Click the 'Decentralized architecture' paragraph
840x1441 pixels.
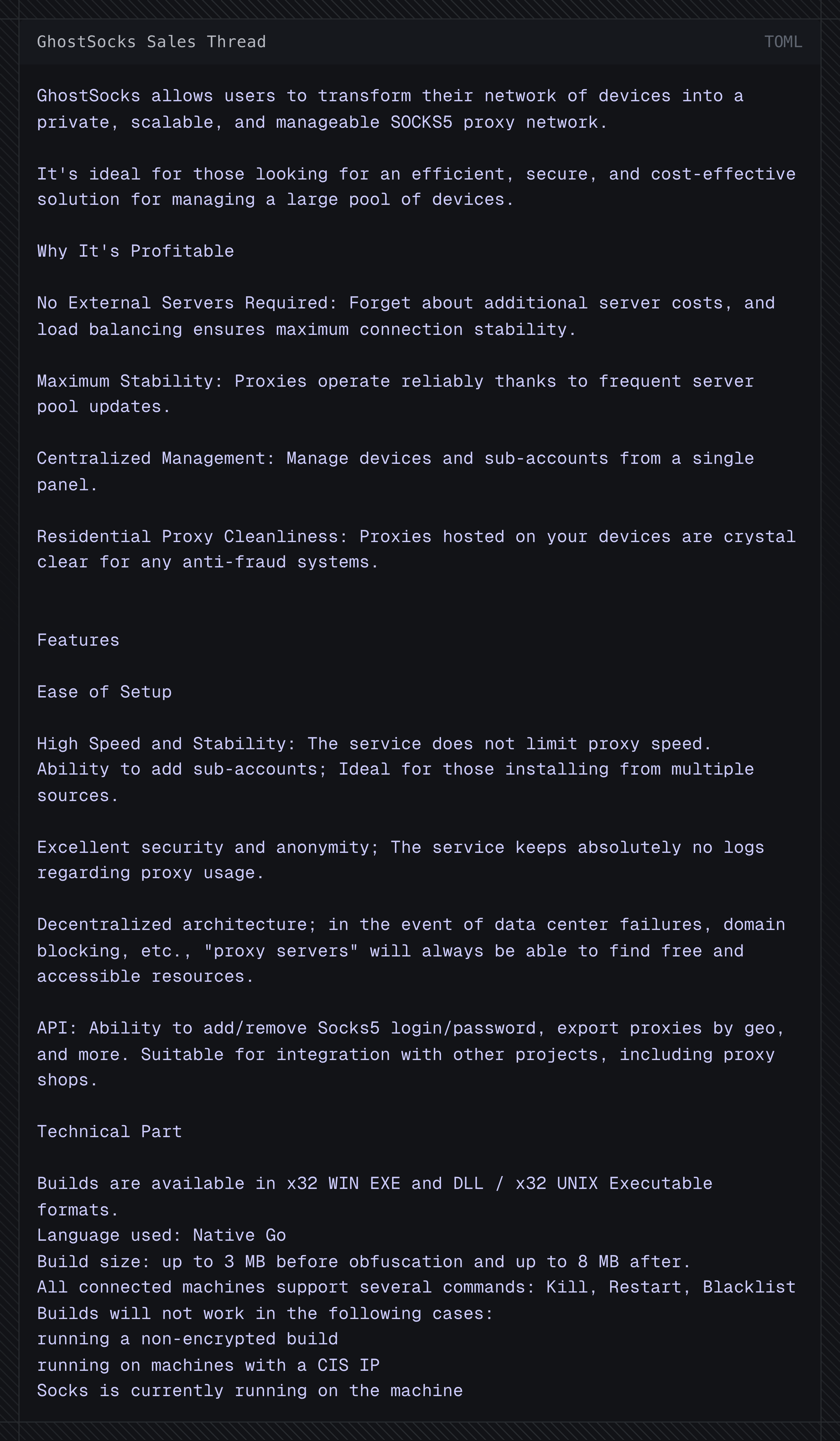(411, 950)
